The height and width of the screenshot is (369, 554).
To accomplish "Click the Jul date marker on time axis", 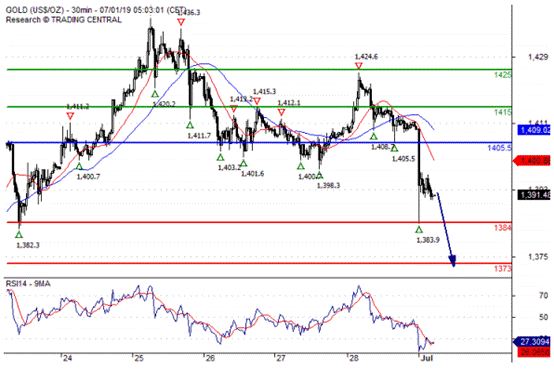I will pos(427,358).
